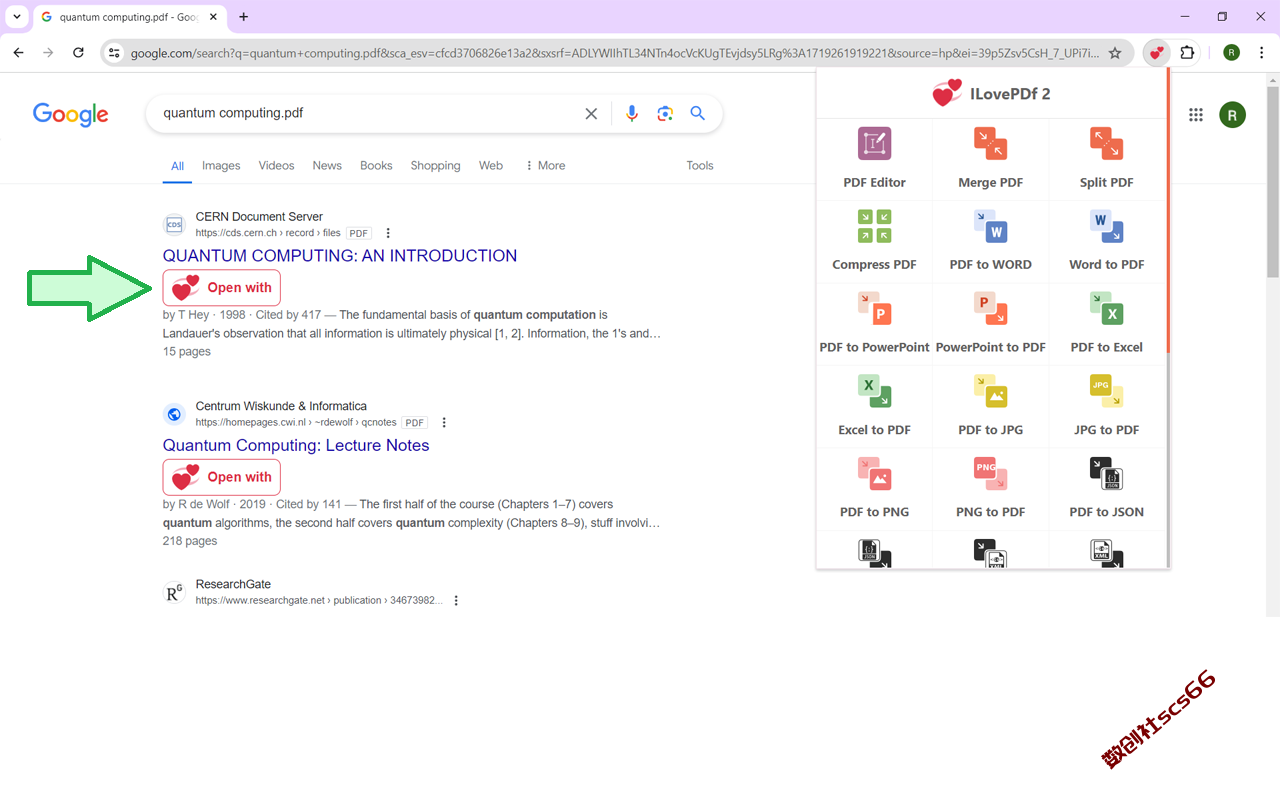The width and height of the screenshot is (1280, 800).
Task: Click the ResearchGate site name
Action: pos(233,585)
